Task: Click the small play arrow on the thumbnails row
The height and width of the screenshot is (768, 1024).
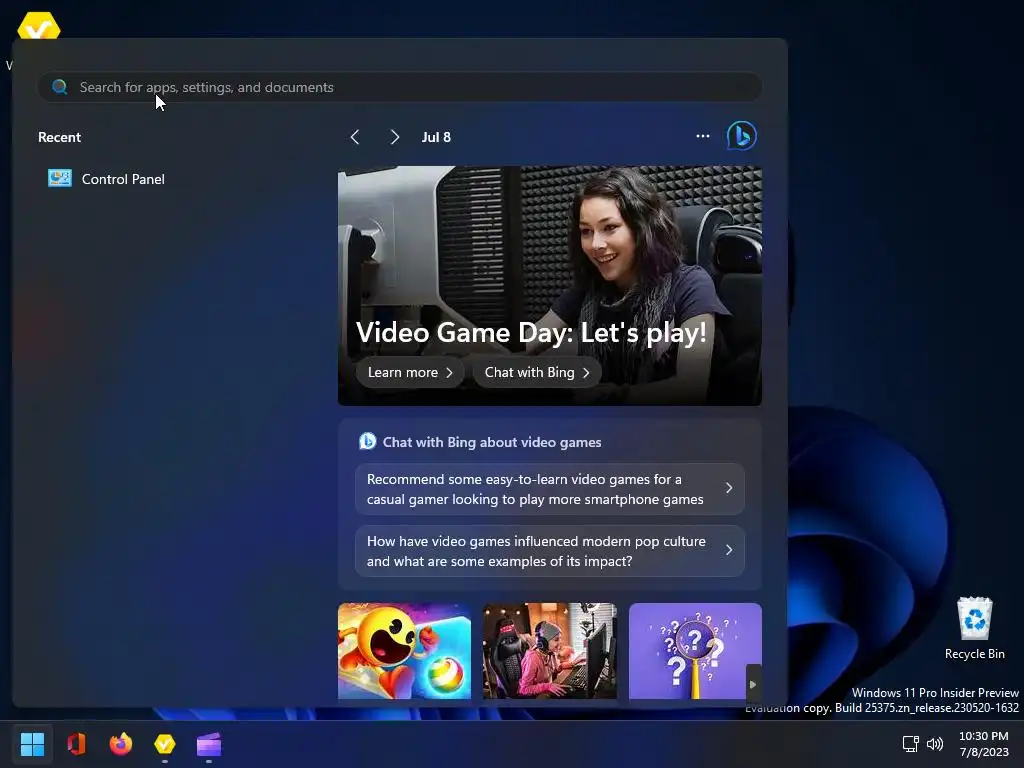Action: click(x=753, y=684)
